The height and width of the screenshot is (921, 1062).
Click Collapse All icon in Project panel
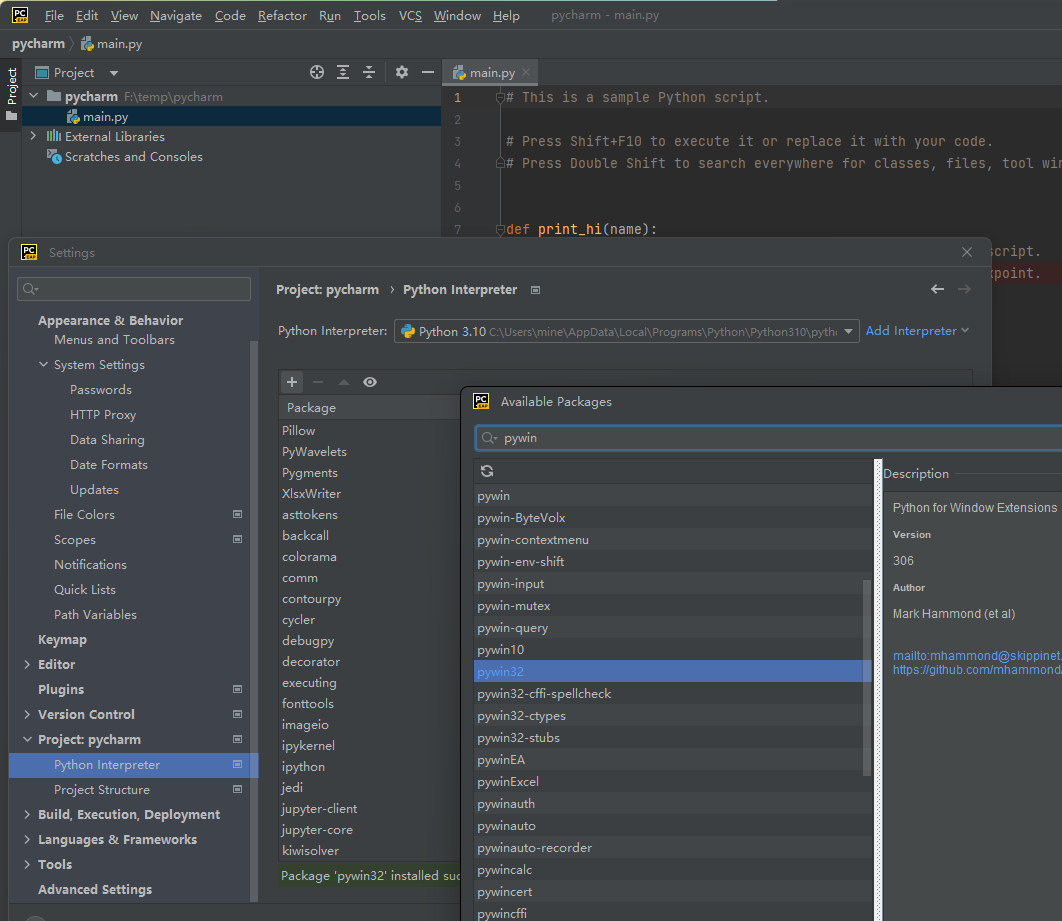(369, 72)
